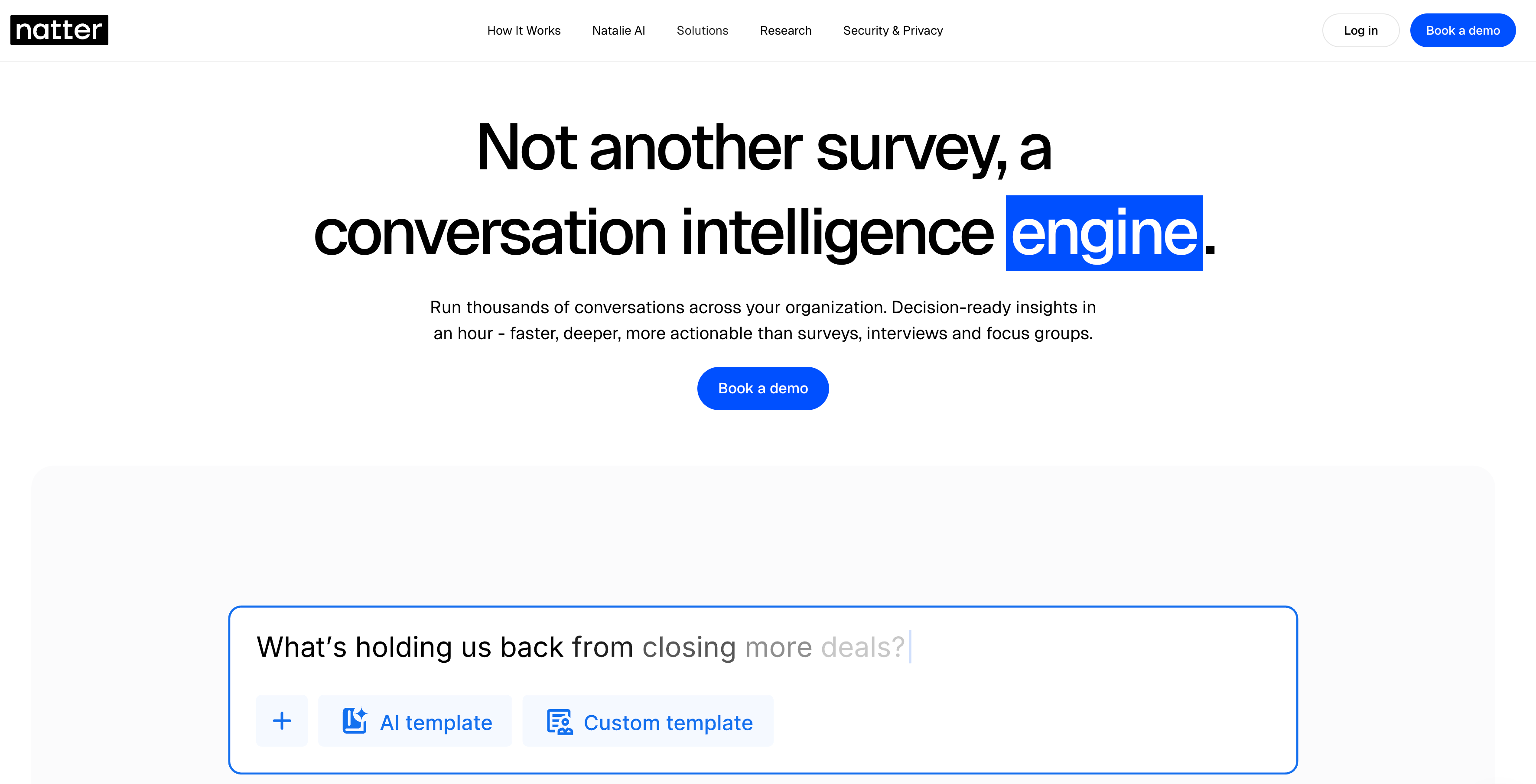The image size is (1536, 784).
Task: Choose the Custom template text label
Action: [x=668, y=722]
